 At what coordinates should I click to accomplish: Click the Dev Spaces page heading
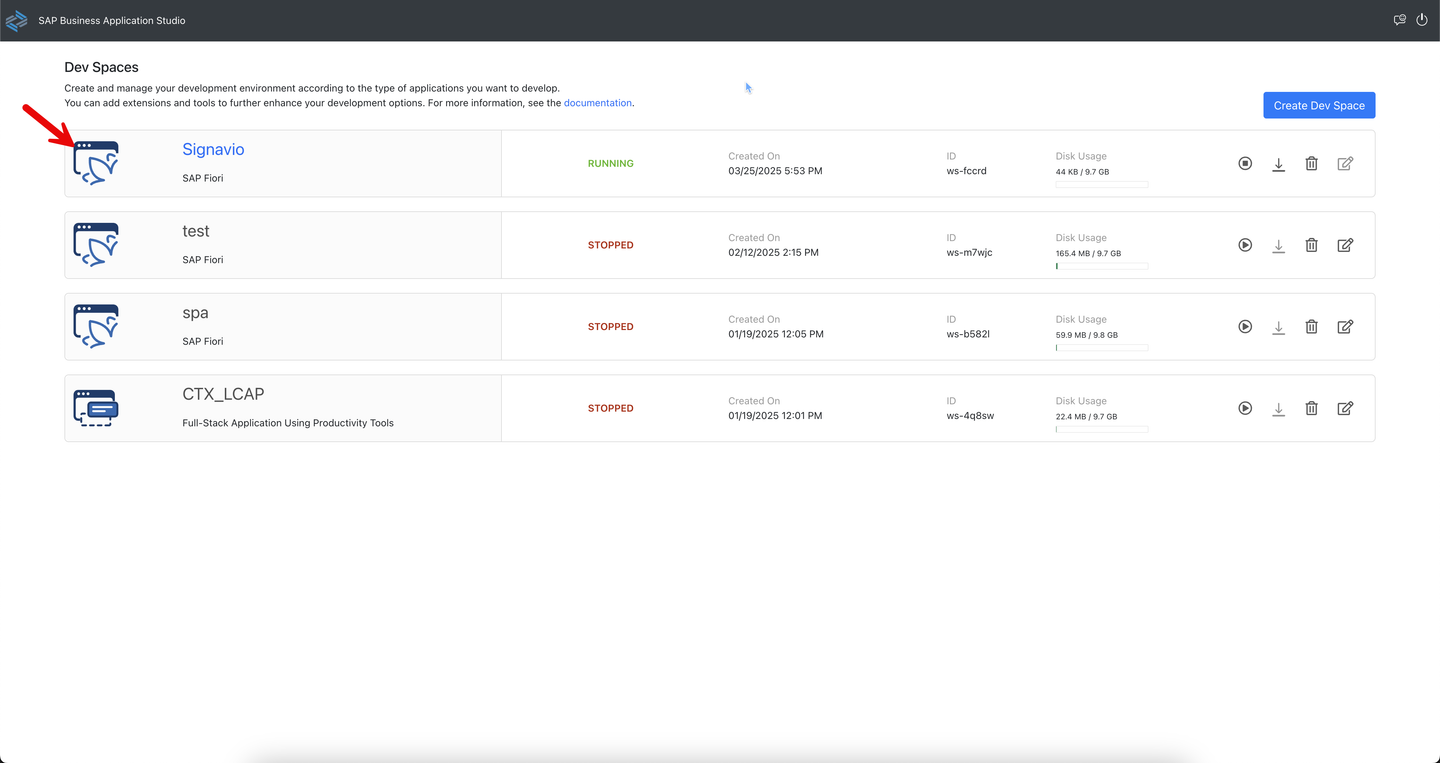click(101, 67)
